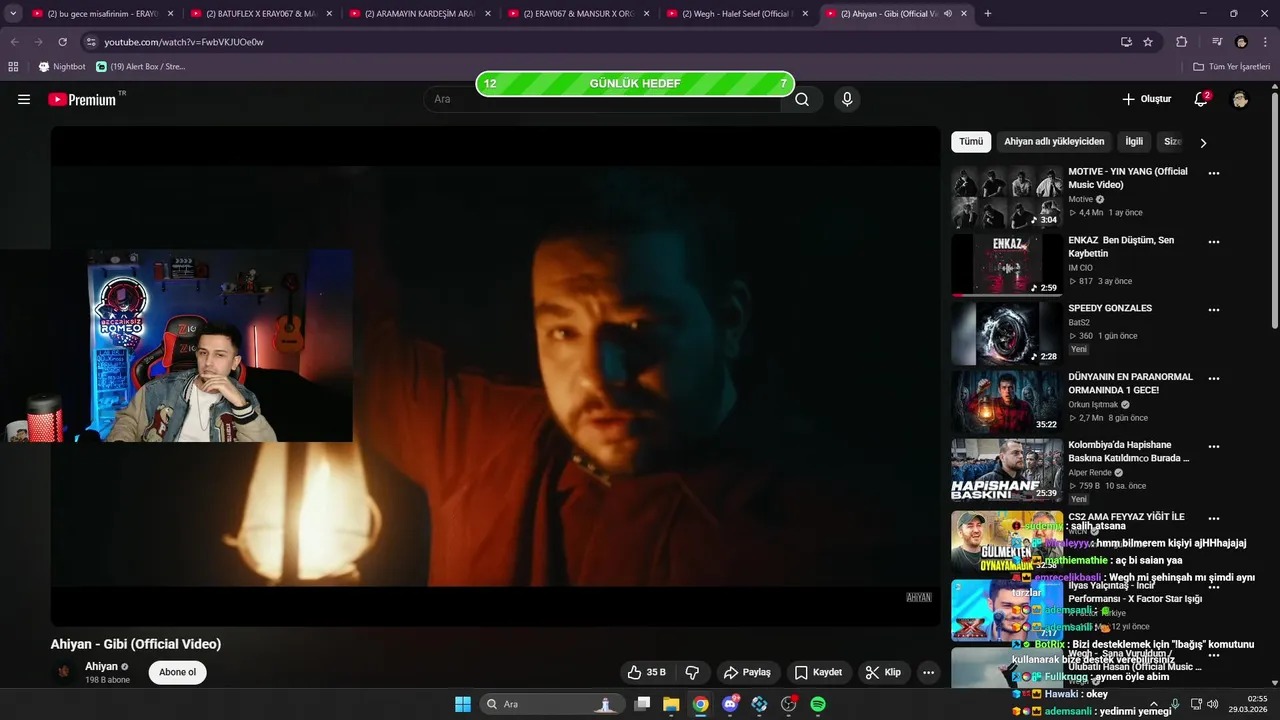Reload the page with browser refresh
Viewport: 1280px width, 720px height.
click(63, 42)
